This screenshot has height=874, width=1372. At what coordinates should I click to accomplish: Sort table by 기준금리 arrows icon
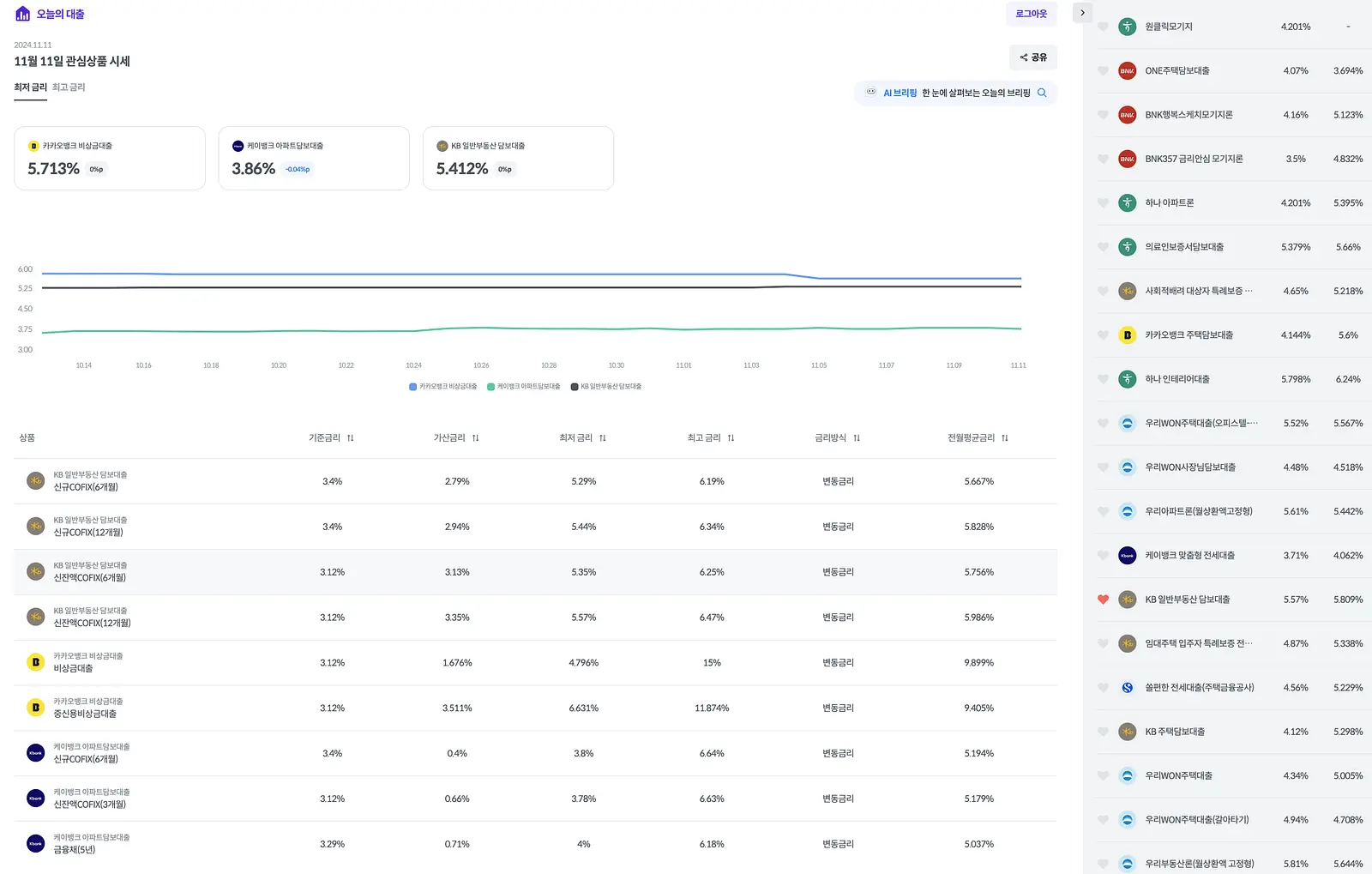(351, 438)
